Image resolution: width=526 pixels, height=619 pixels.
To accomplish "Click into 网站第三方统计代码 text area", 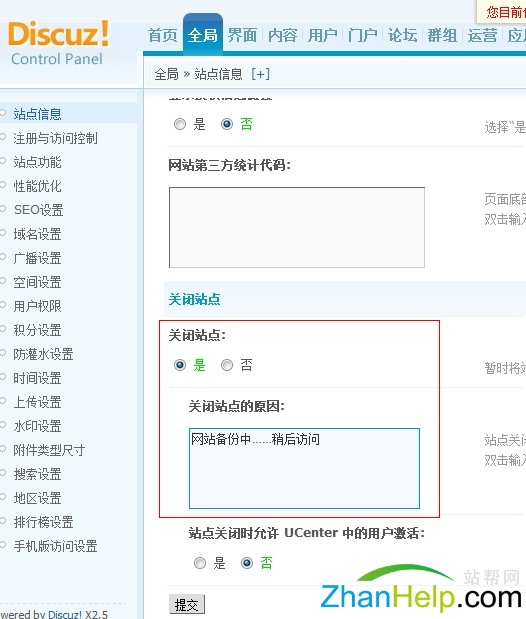I will click(x=297, y=227).
